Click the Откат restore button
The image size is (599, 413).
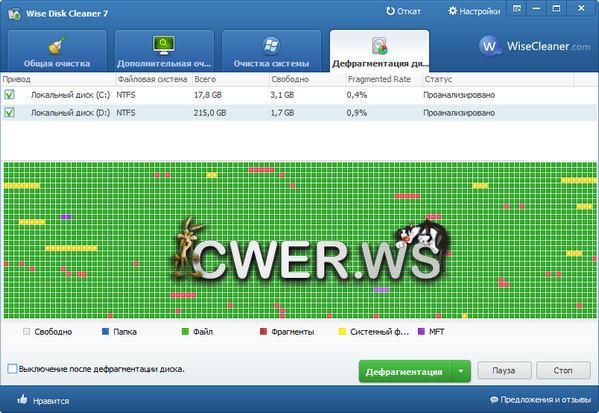tap(403, 11)
